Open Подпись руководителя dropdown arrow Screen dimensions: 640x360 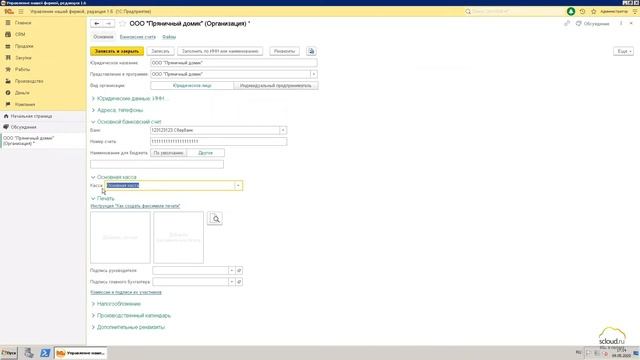pyautogui.click(x=231, y=270)
